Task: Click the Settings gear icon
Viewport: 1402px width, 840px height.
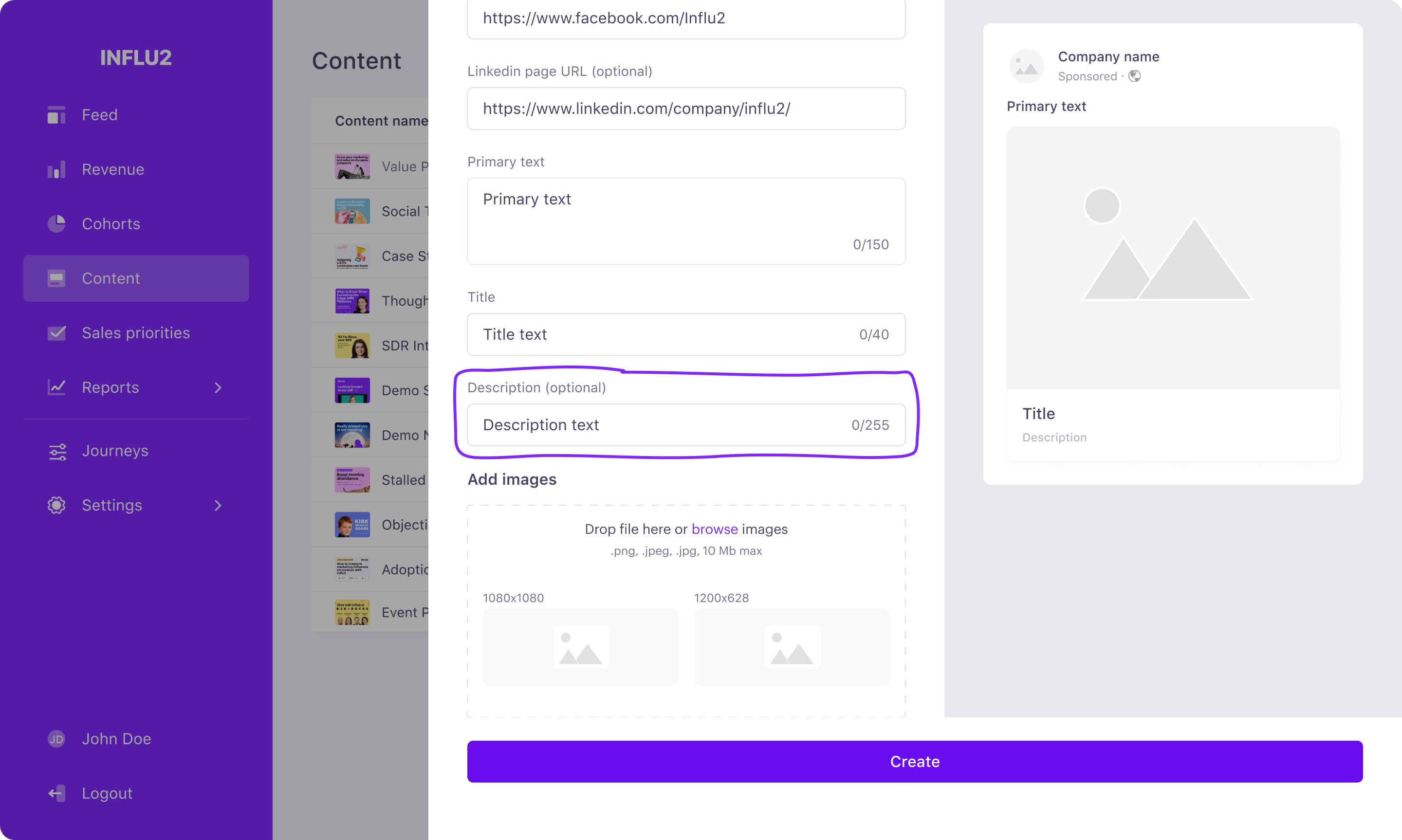Action: pos(56,505)
